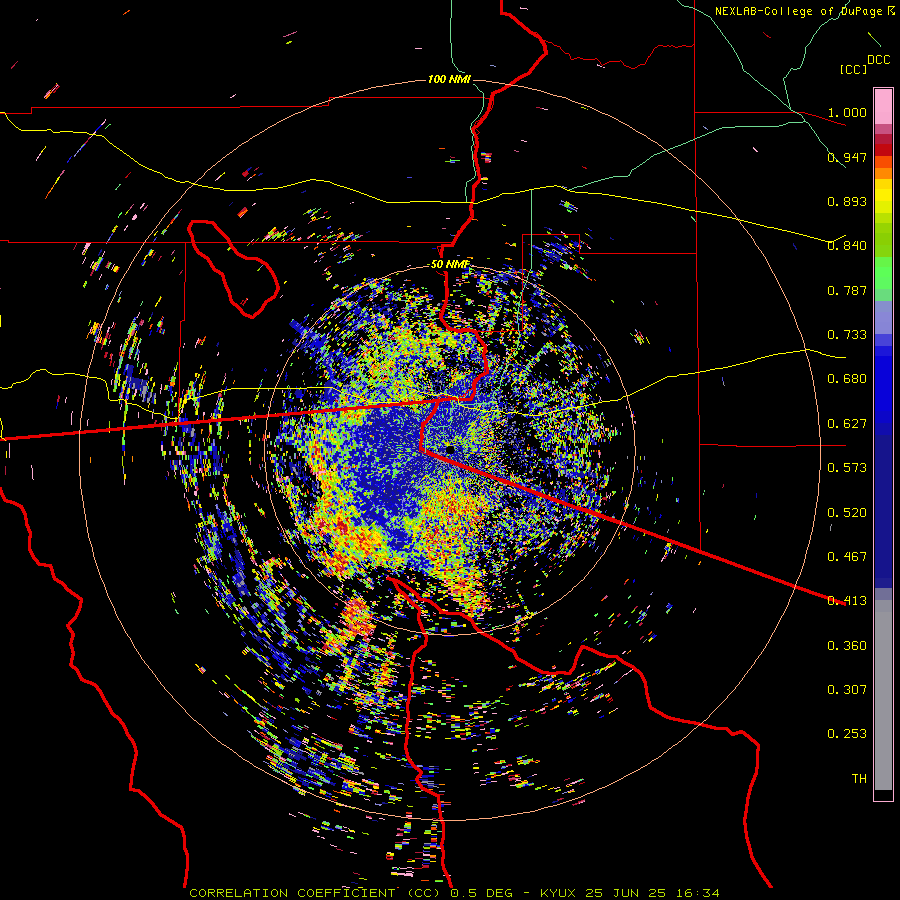Pick the pink segment at color bar top
900x900 pixels.
click(x=883, y=107)
